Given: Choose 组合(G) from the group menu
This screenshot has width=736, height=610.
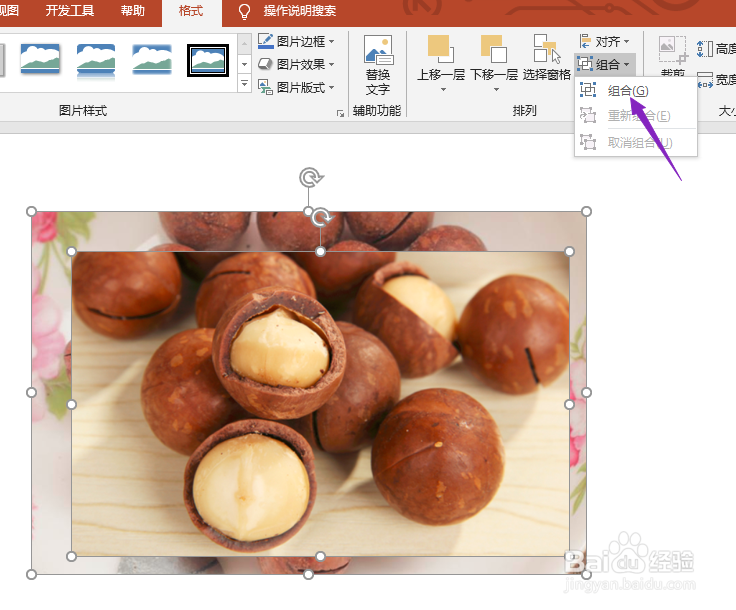Looking at the screenshot, I should (636, 90).
